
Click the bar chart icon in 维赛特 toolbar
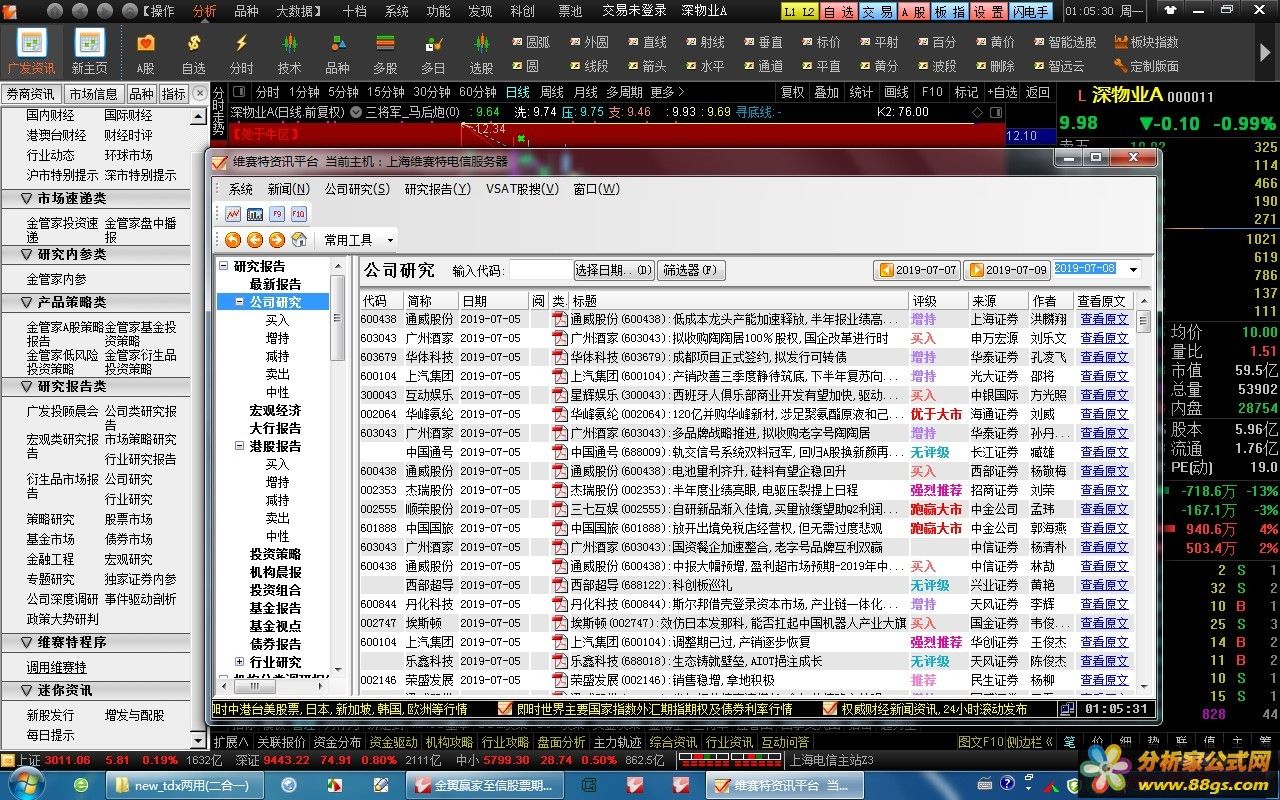(255, 214)
